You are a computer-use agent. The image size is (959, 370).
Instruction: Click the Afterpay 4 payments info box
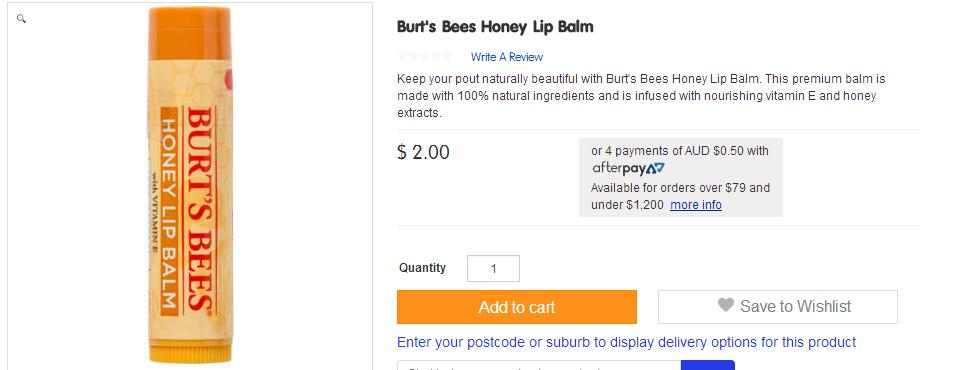pos(681,177)
